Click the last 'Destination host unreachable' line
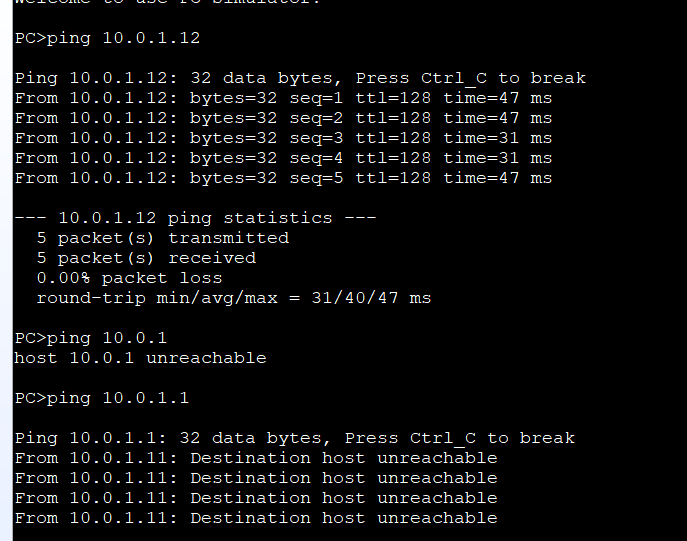 coord(255,518)
